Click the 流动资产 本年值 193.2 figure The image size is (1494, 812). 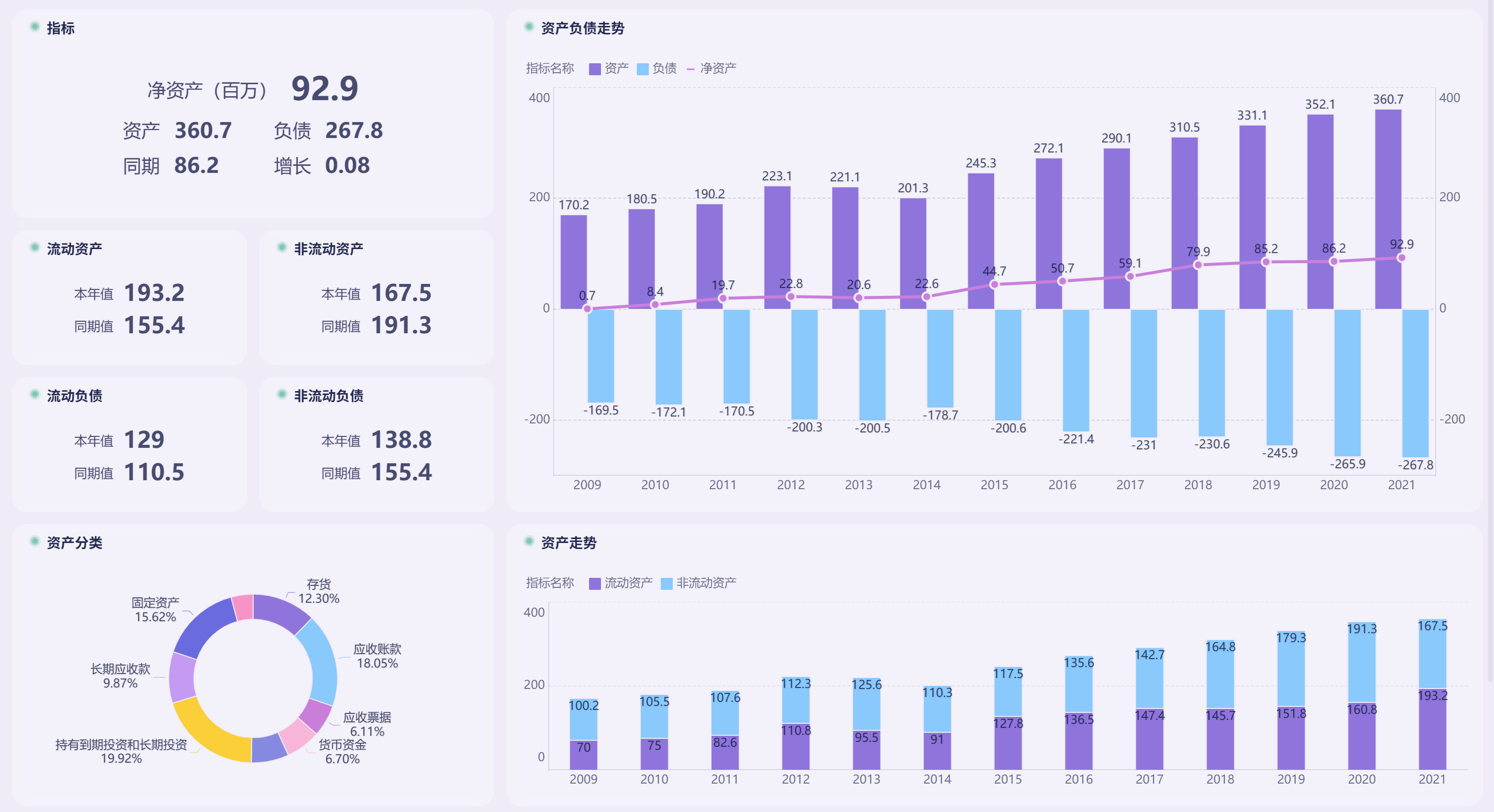point(154,293)
